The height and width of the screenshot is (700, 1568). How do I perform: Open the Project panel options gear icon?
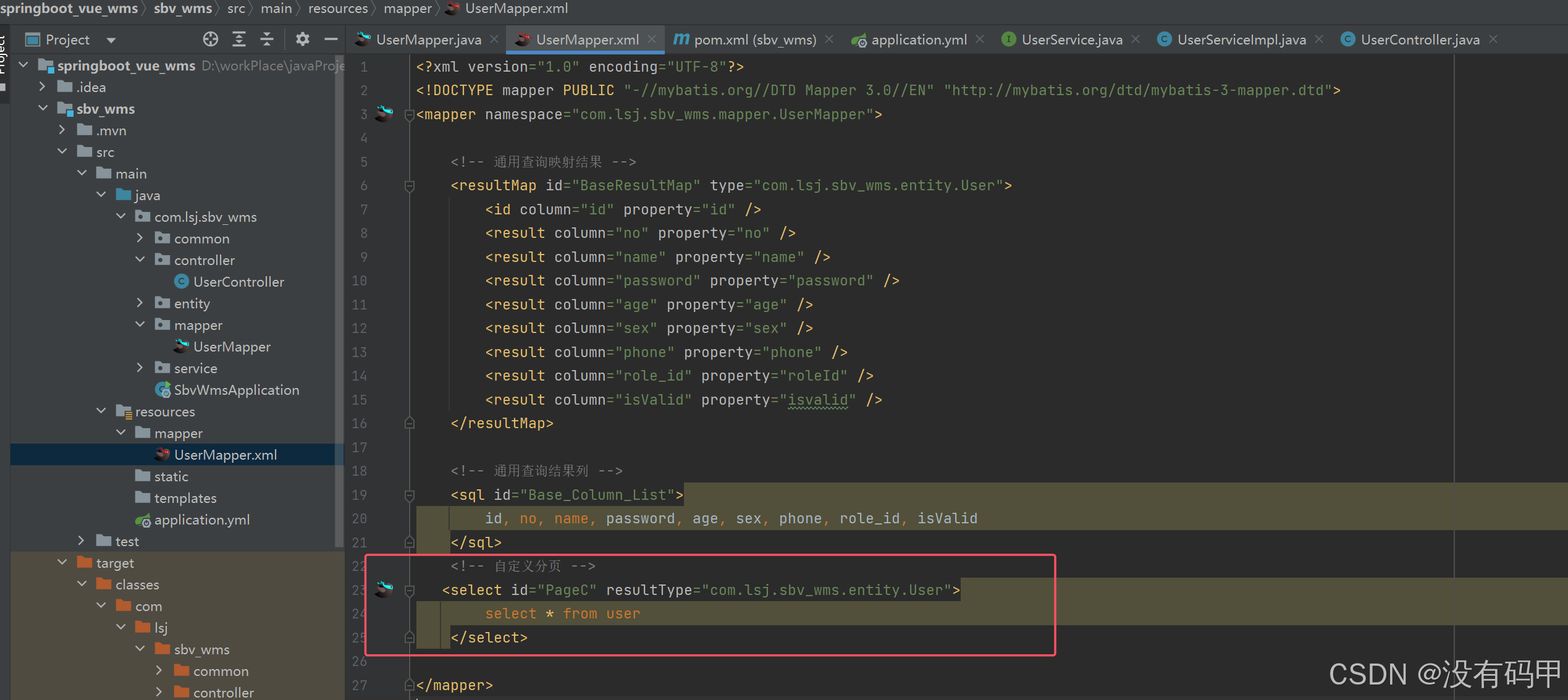pyautogui.click(x=302, y=39)
